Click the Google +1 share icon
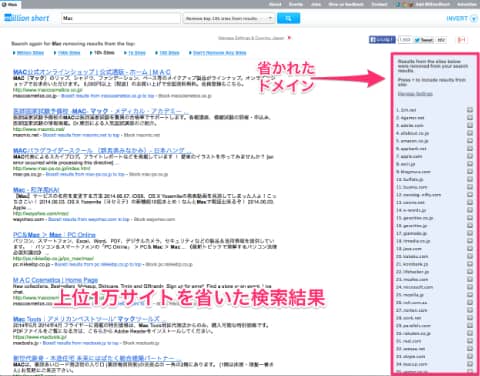 click(461, 40)
